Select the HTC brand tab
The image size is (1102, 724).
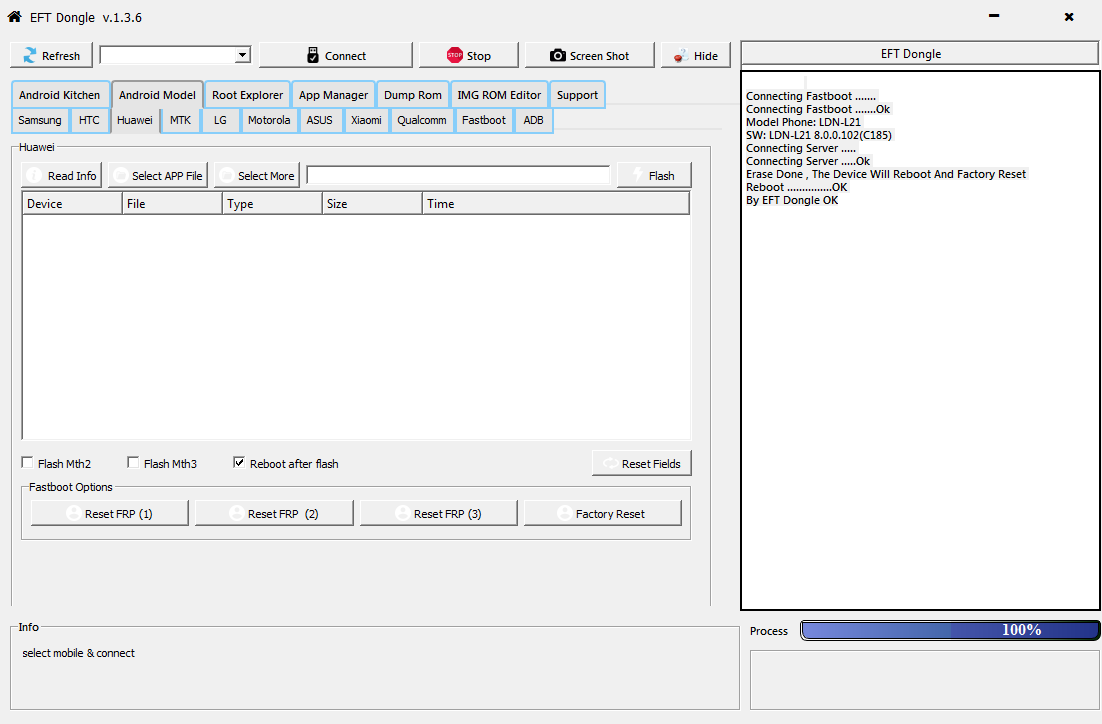click(x=89, y=120)
